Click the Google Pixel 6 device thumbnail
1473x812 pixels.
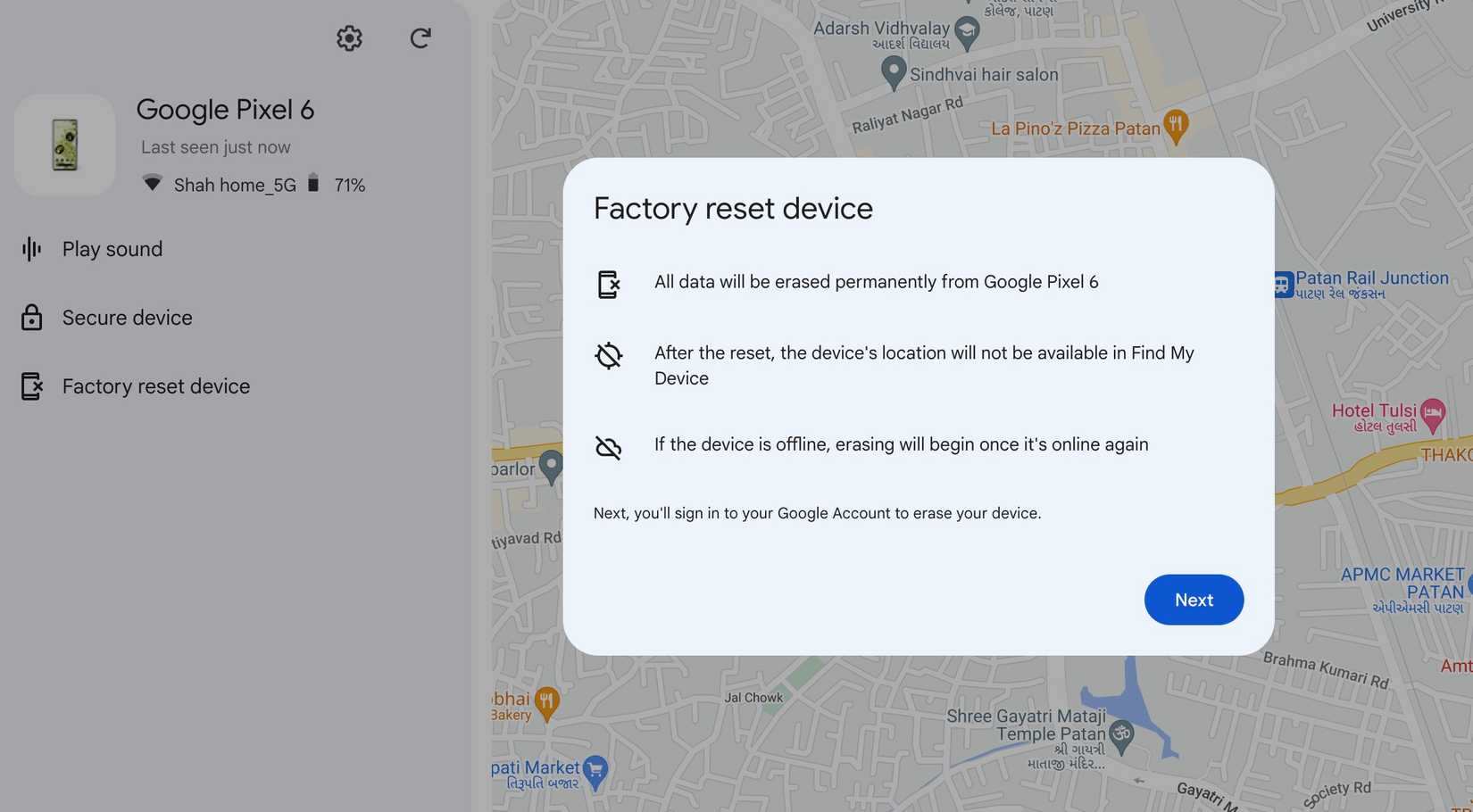pyautogui.click(x=63, y=144)
